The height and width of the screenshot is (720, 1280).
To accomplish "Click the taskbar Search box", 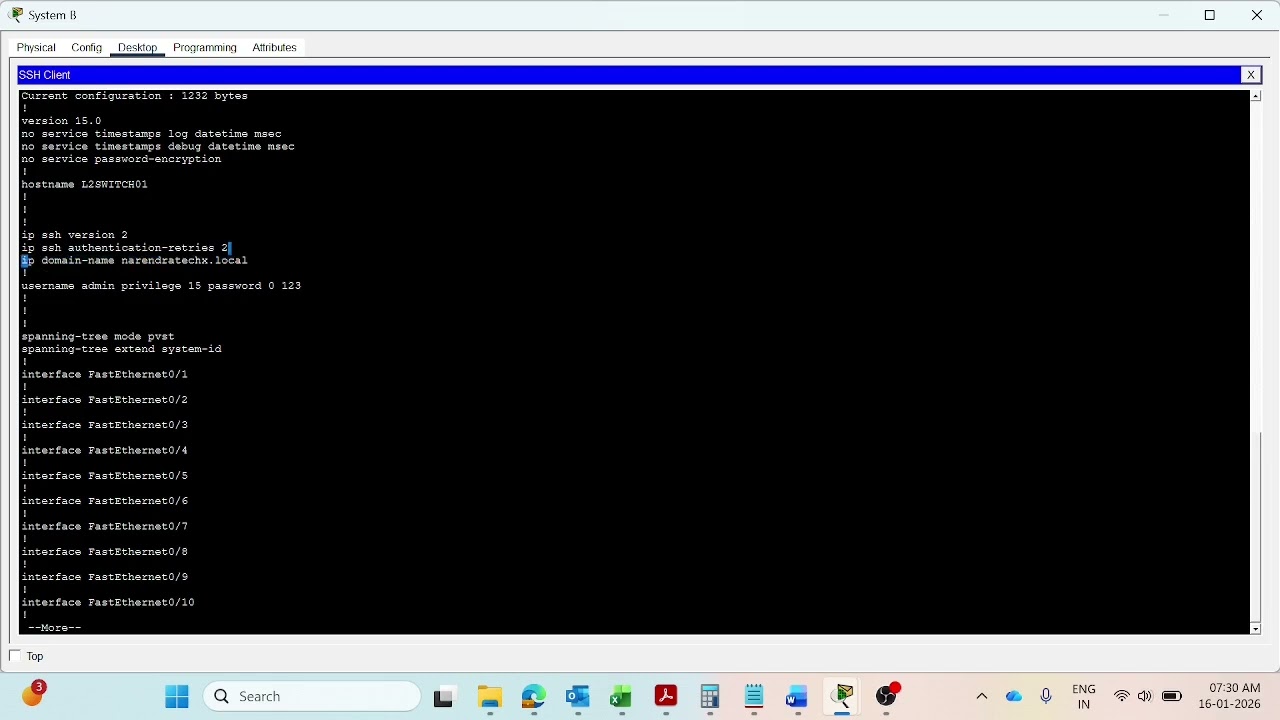I will point(312,697).
